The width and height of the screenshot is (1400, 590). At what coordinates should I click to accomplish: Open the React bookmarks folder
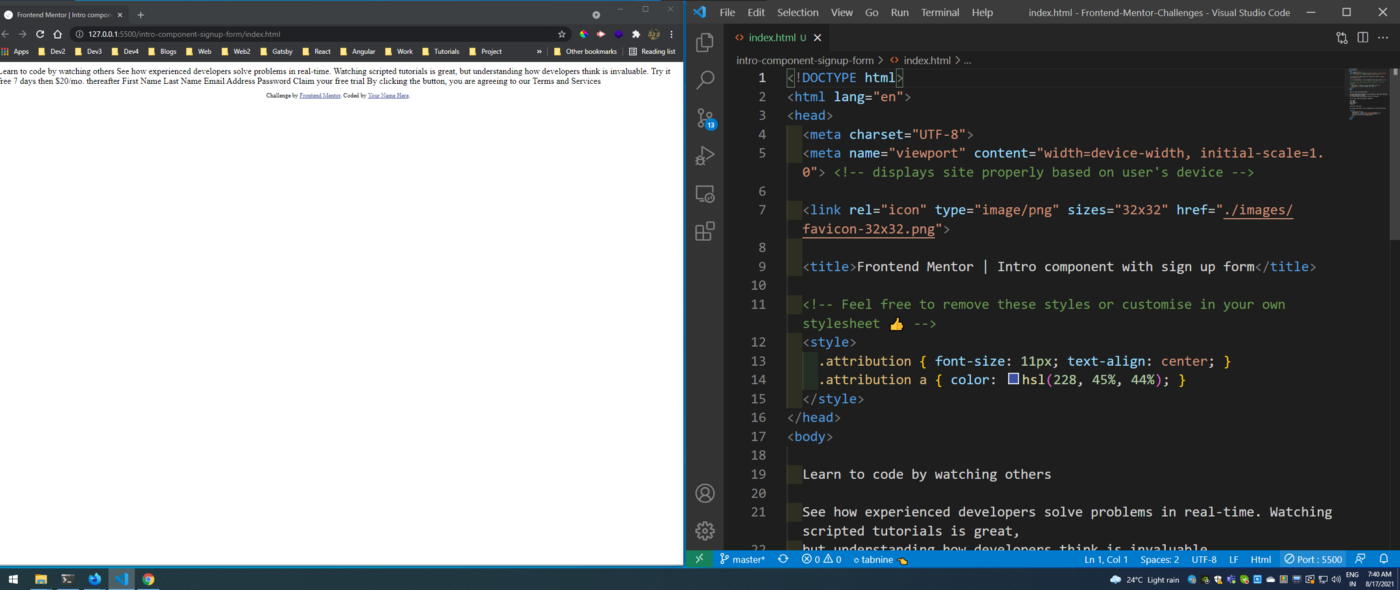tap(316, 51)
